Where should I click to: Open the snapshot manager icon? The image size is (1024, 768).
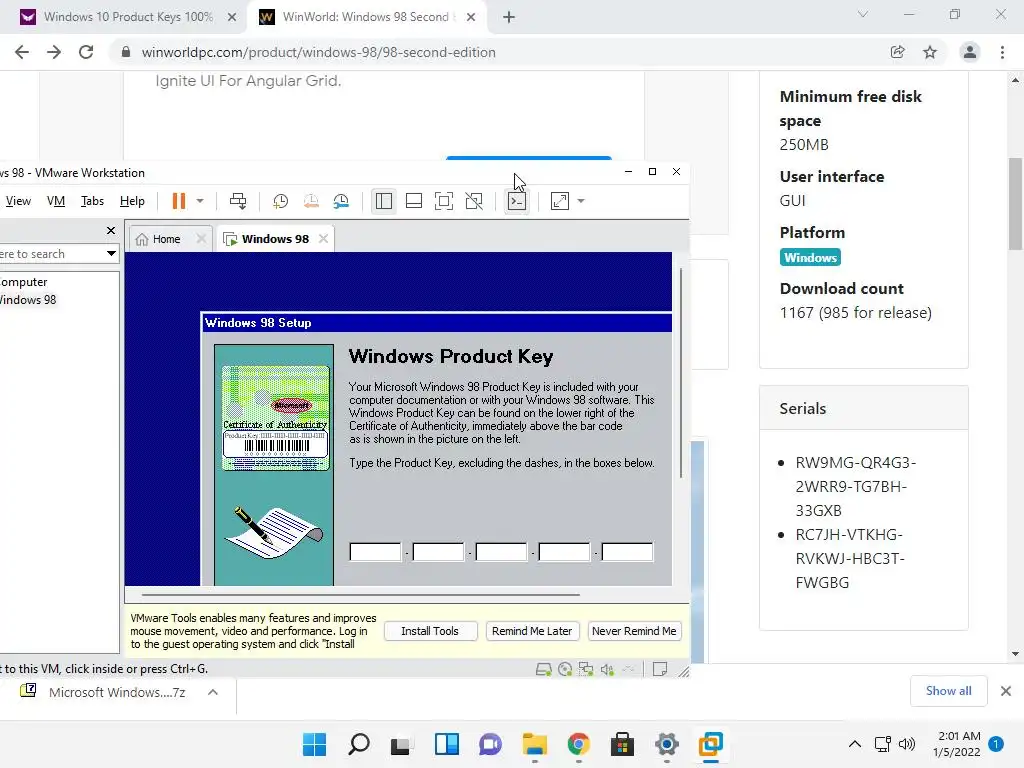tap(341, 201)
